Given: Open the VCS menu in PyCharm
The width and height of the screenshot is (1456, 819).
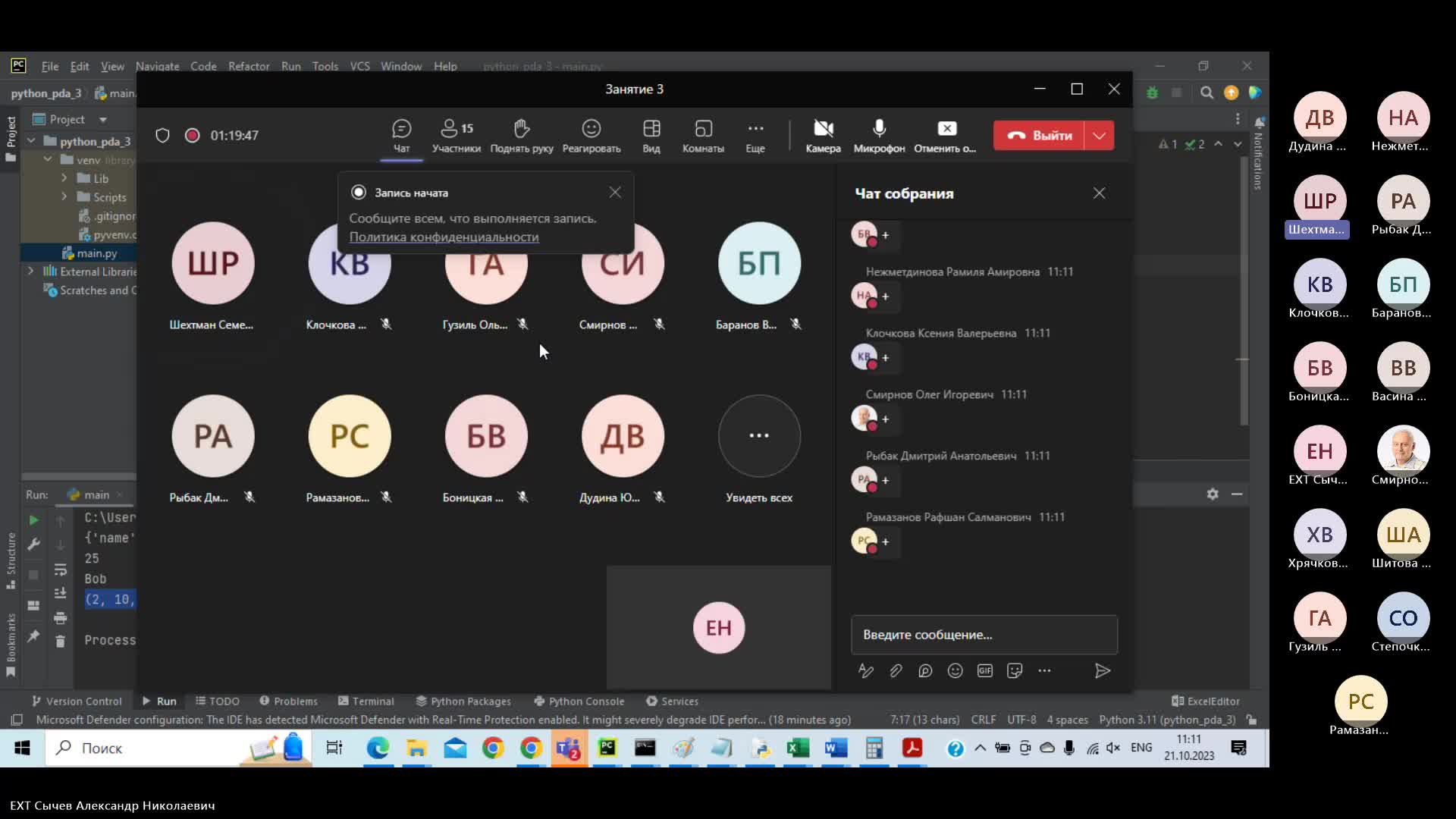Looking at the screenshot, I should coord(359,67).
